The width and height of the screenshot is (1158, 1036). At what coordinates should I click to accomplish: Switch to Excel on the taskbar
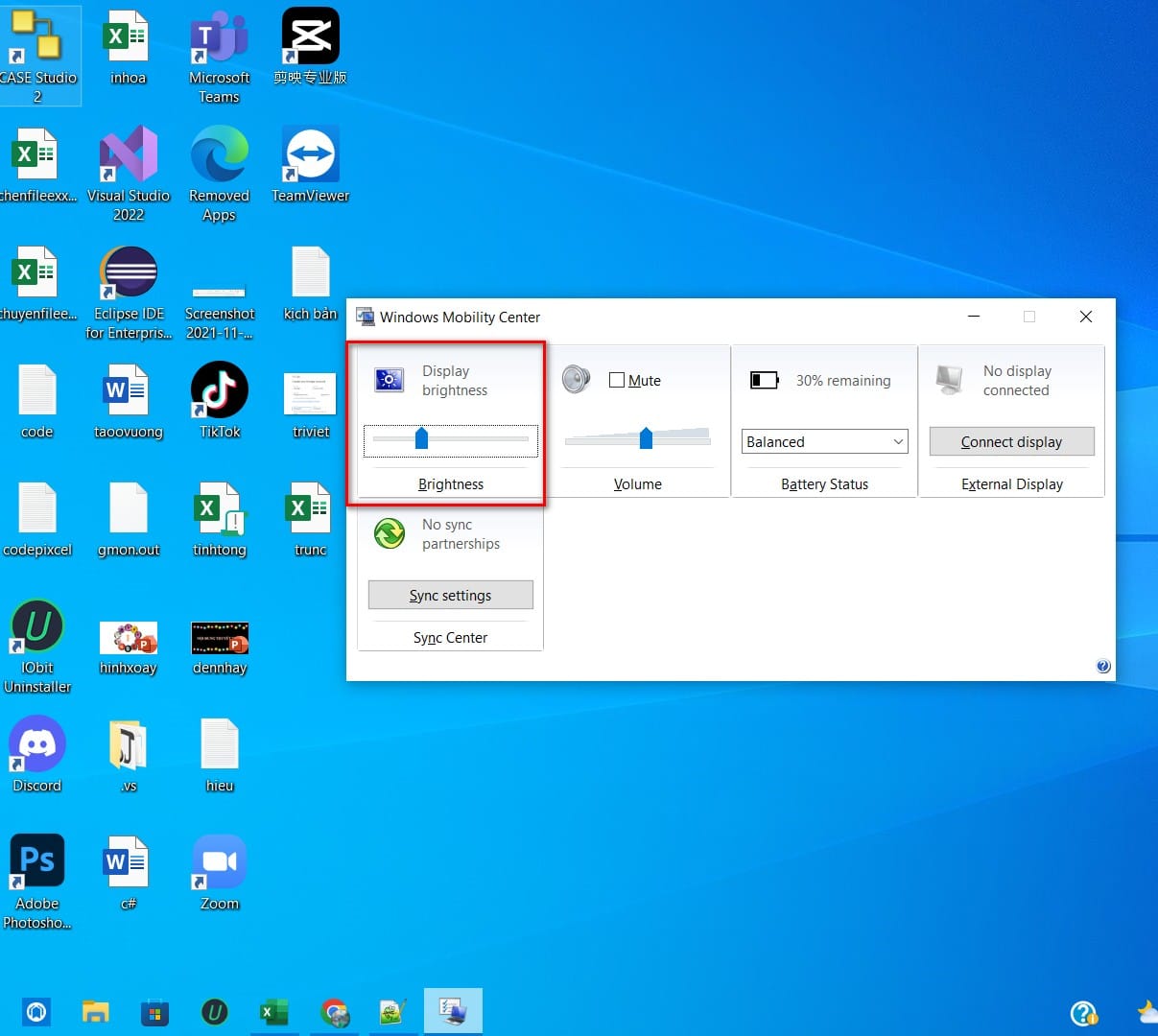(x=273, y=1012)
